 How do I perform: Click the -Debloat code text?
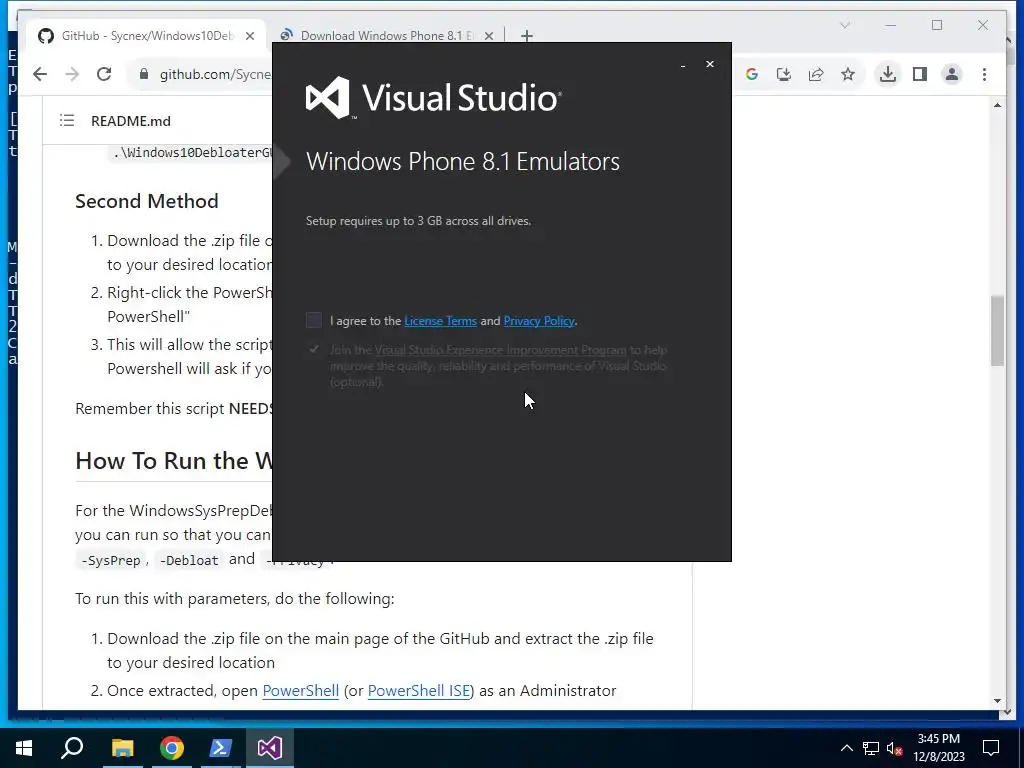189,560
